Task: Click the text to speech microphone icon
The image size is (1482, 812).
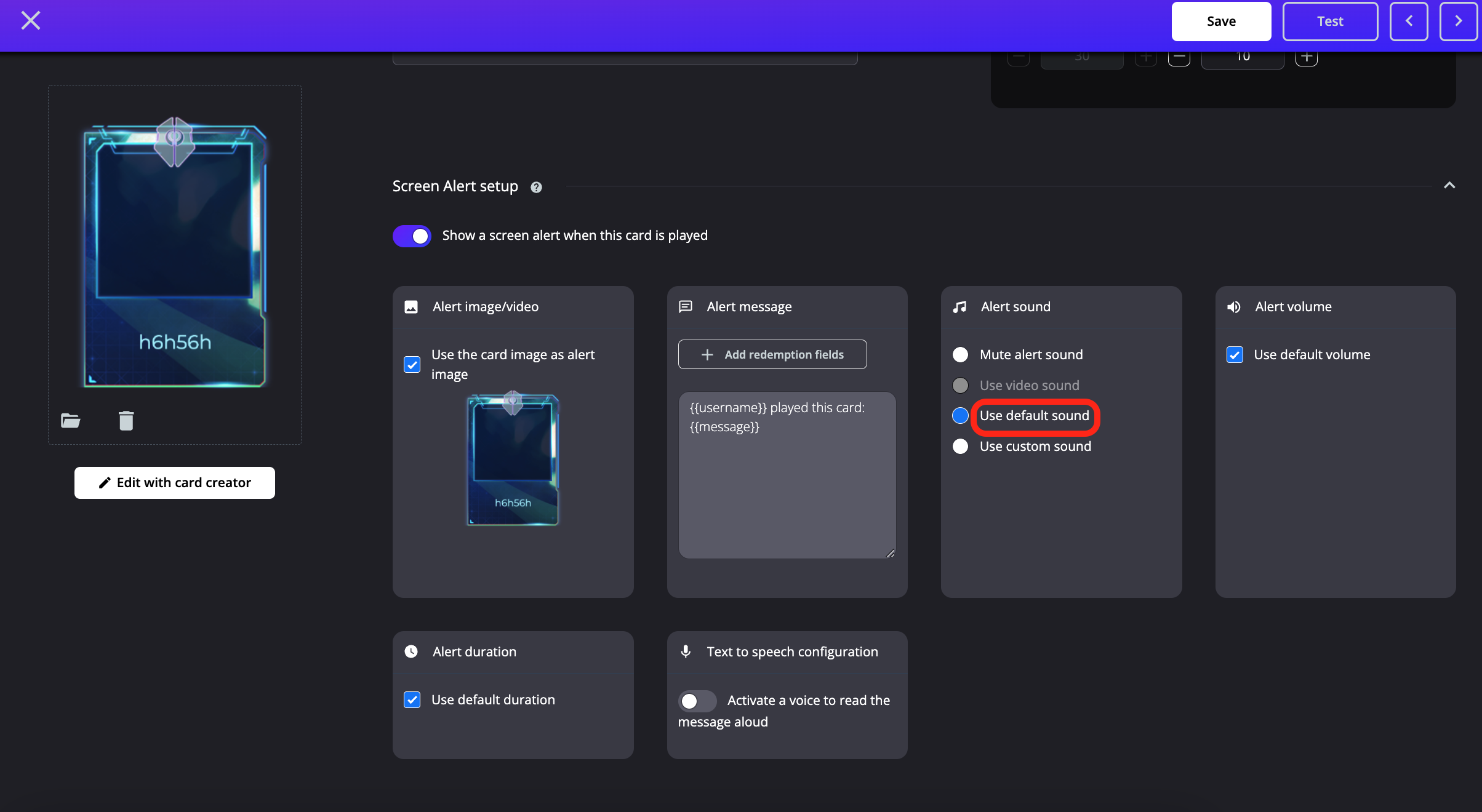Action: [686, 651]
